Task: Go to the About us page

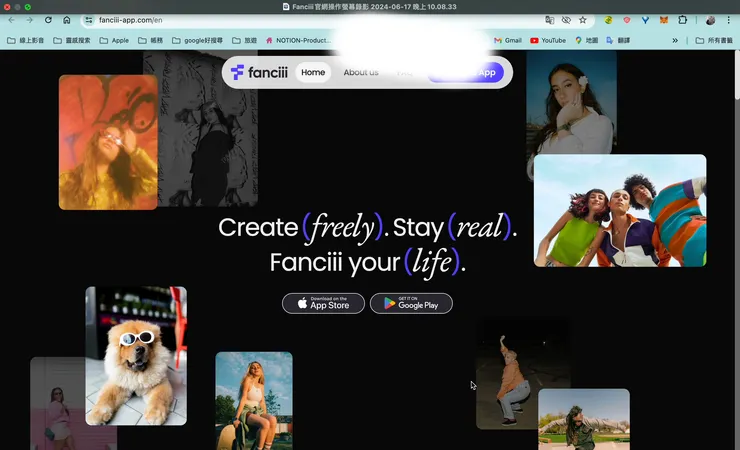Action: pos(361,72)
